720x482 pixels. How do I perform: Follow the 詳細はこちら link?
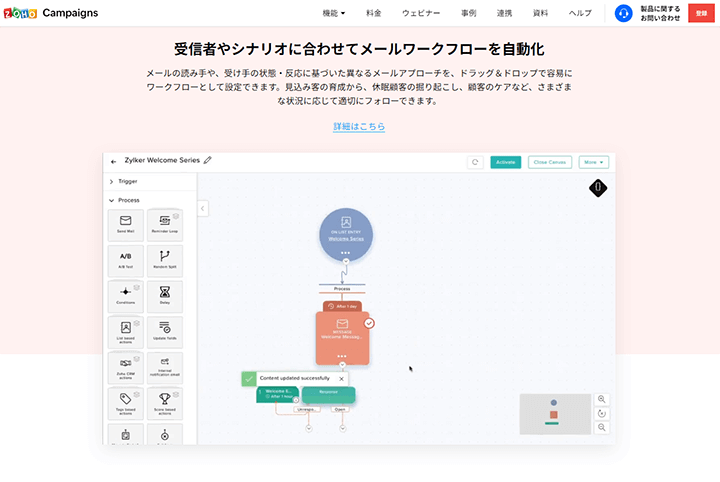[x=359, y=126]
